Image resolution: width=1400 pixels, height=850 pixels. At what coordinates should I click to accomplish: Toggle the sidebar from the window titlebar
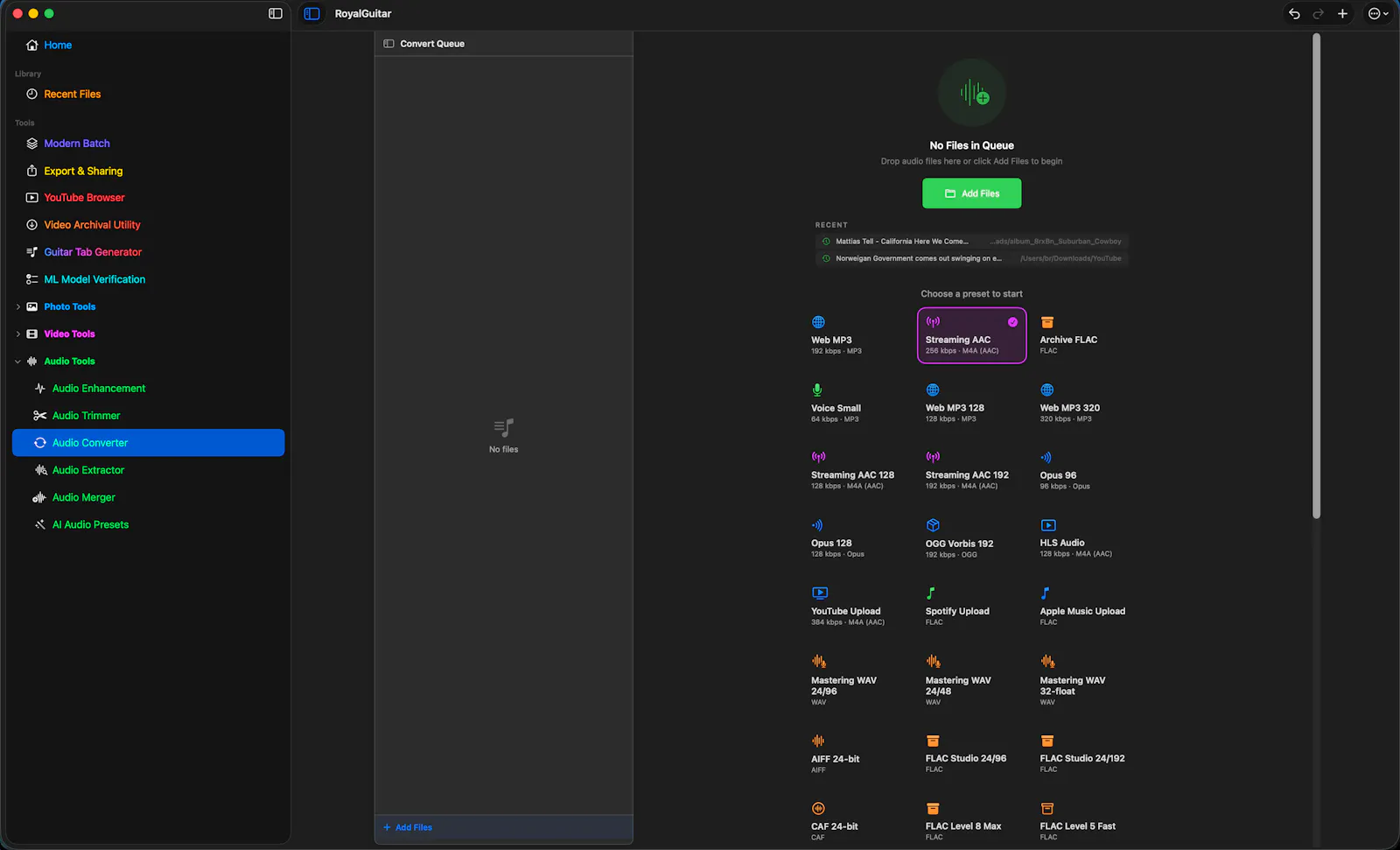pos(276,13)
